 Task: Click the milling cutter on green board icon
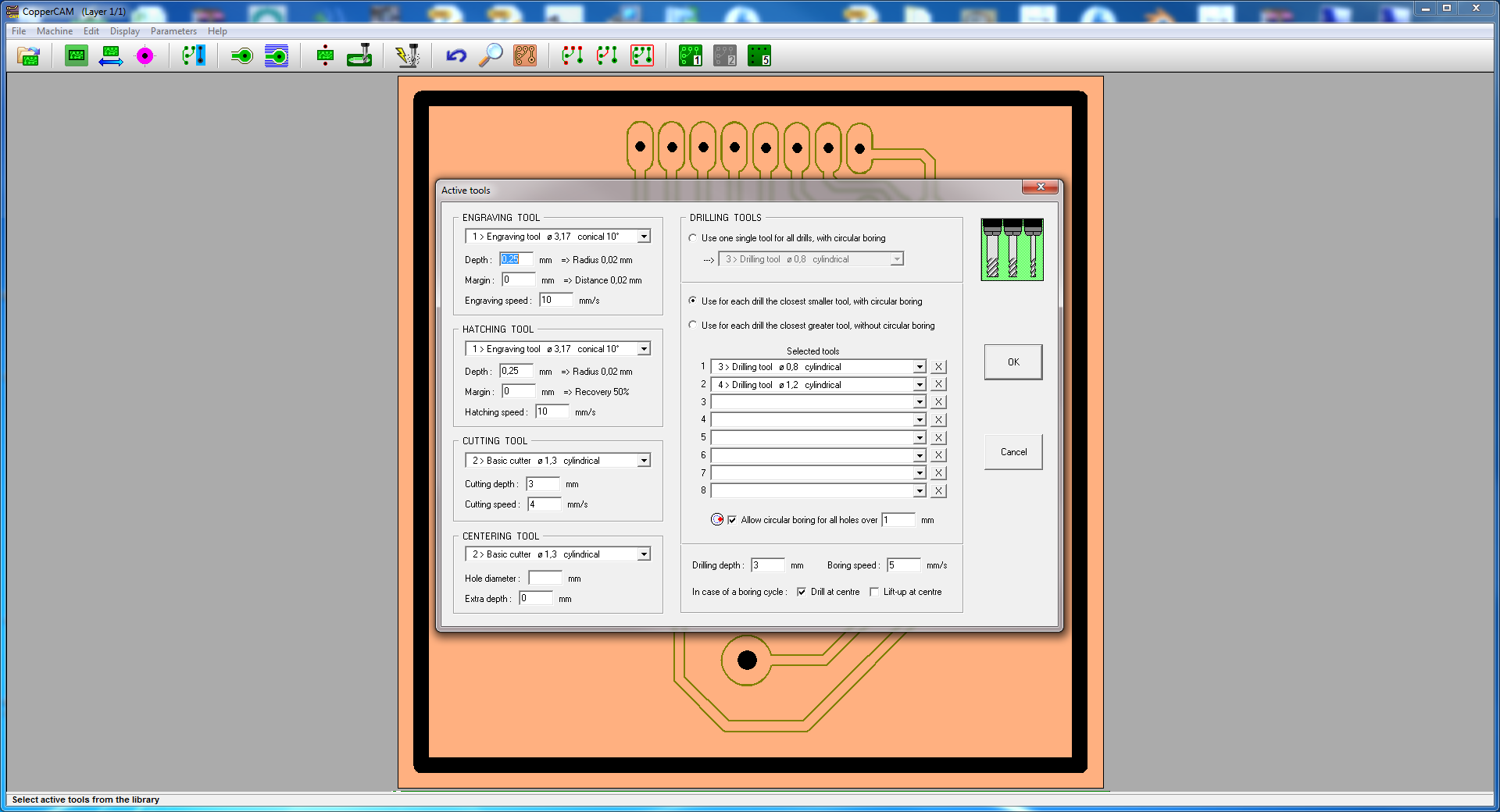click(359, 56)
